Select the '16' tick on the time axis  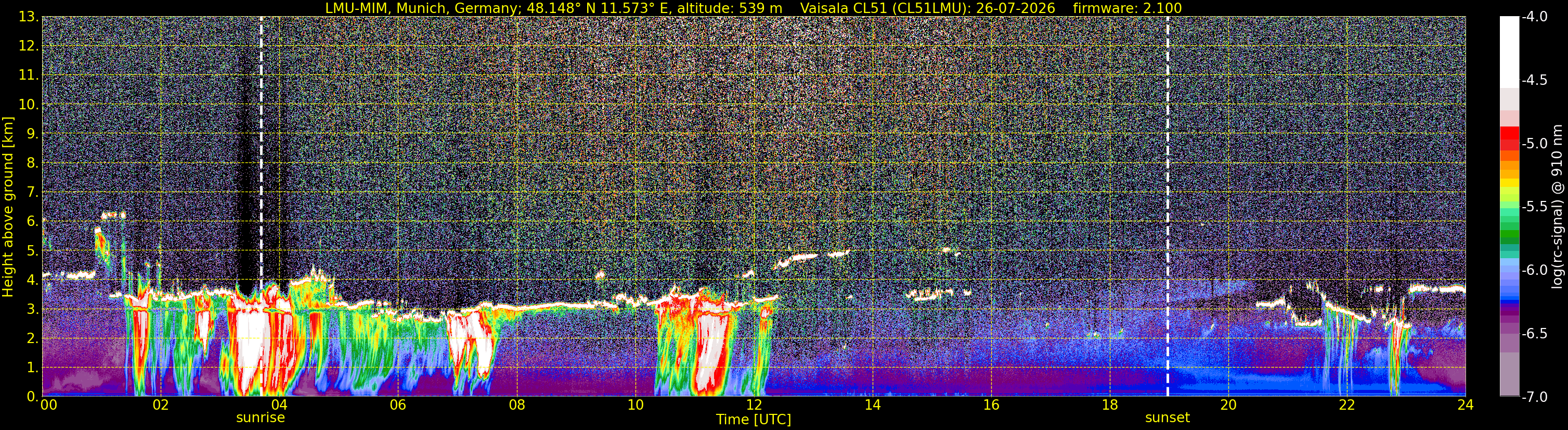(991, 405)
